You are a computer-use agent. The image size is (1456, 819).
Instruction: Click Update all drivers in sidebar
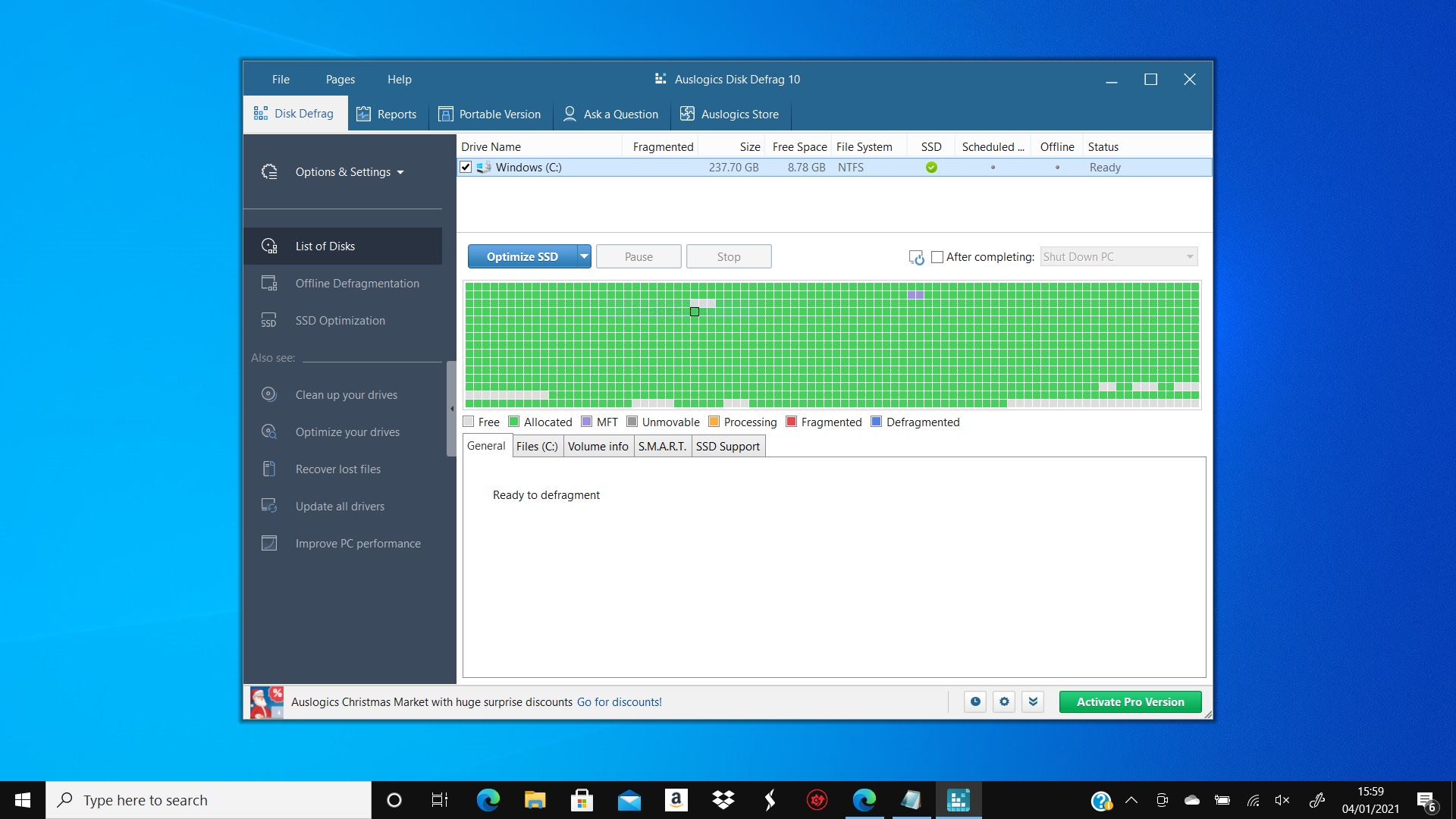[x=339, y=506]
